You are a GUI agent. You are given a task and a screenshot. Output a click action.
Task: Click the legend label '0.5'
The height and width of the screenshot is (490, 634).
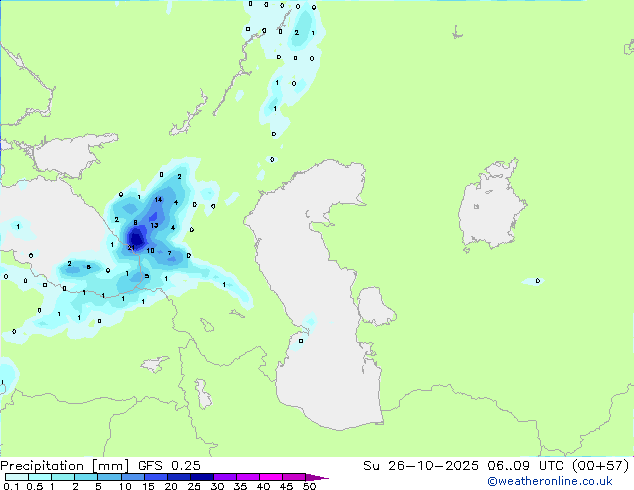pyautogui.click(x=35, y=486)
